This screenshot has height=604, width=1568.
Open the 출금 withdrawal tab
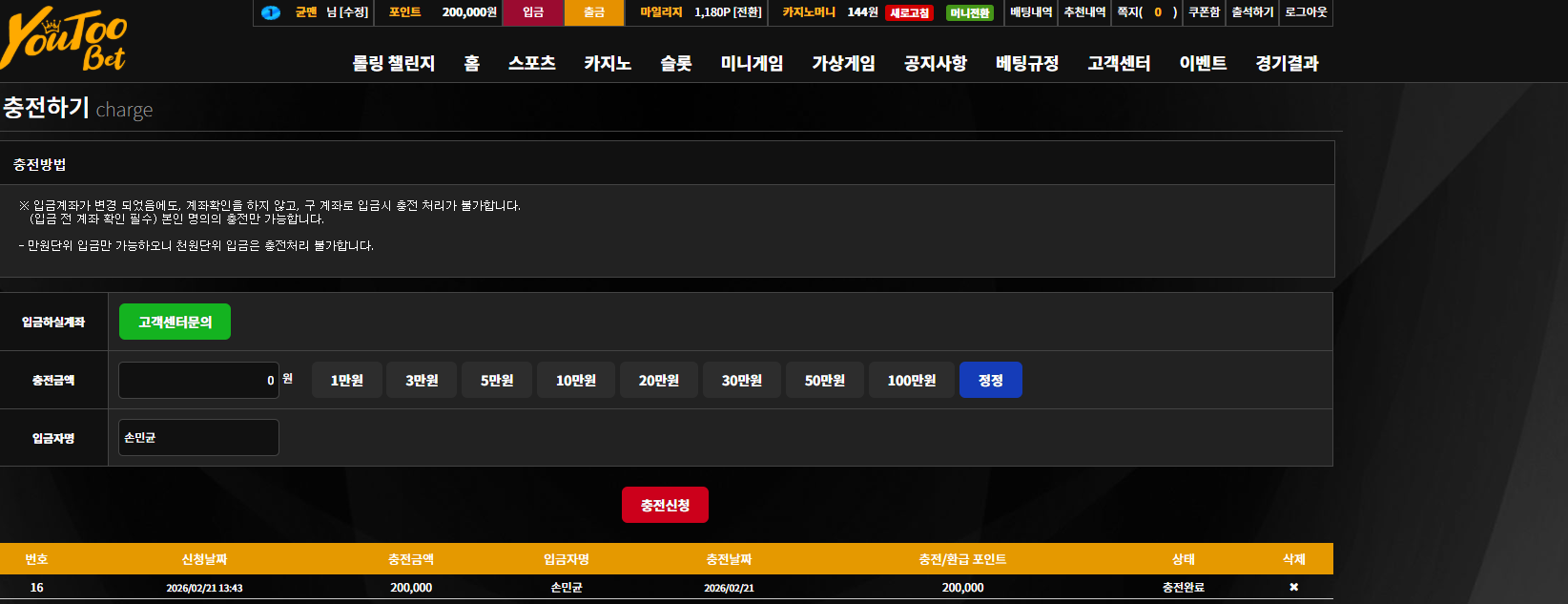pos(594,12)
